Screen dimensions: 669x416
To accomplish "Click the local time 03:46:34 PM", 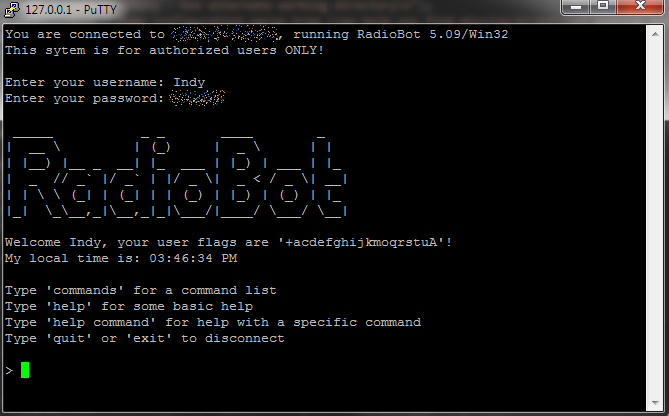I will point(193,259).
